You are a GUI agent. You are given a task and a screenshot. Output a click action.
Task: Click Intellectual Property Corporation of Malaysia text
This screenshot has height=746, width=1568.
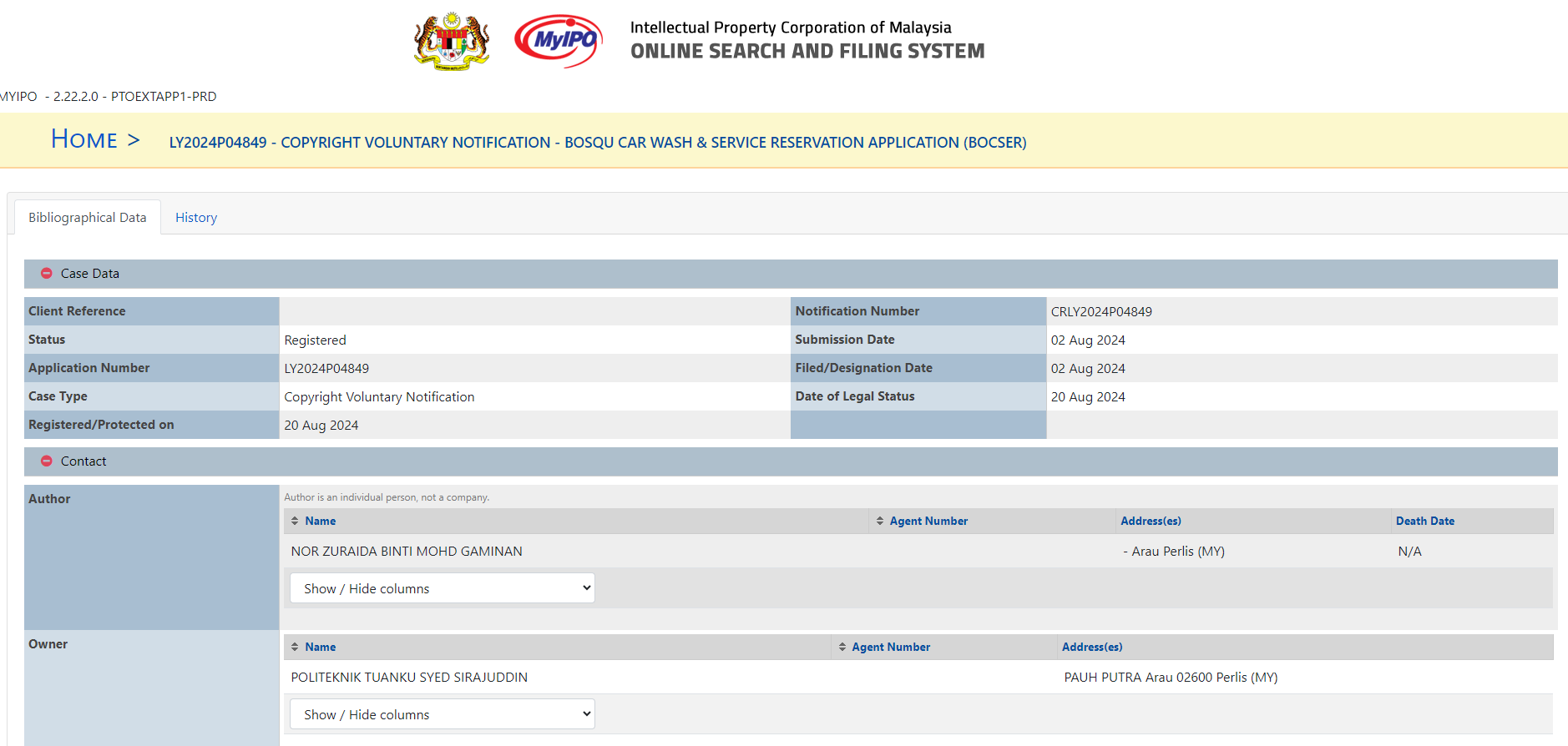[791, 28]
